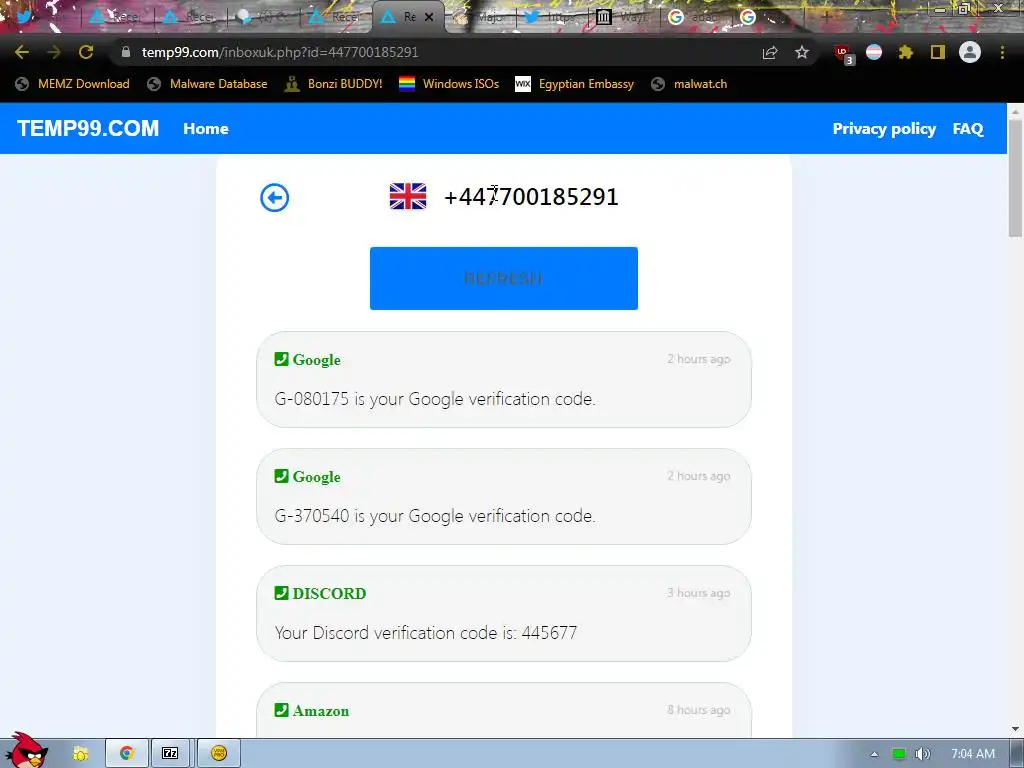Image resolution: width=1024 pixels, height=768 pixels.
Task: Toggle the browser side panel icon
Action: tap(938, 52)
